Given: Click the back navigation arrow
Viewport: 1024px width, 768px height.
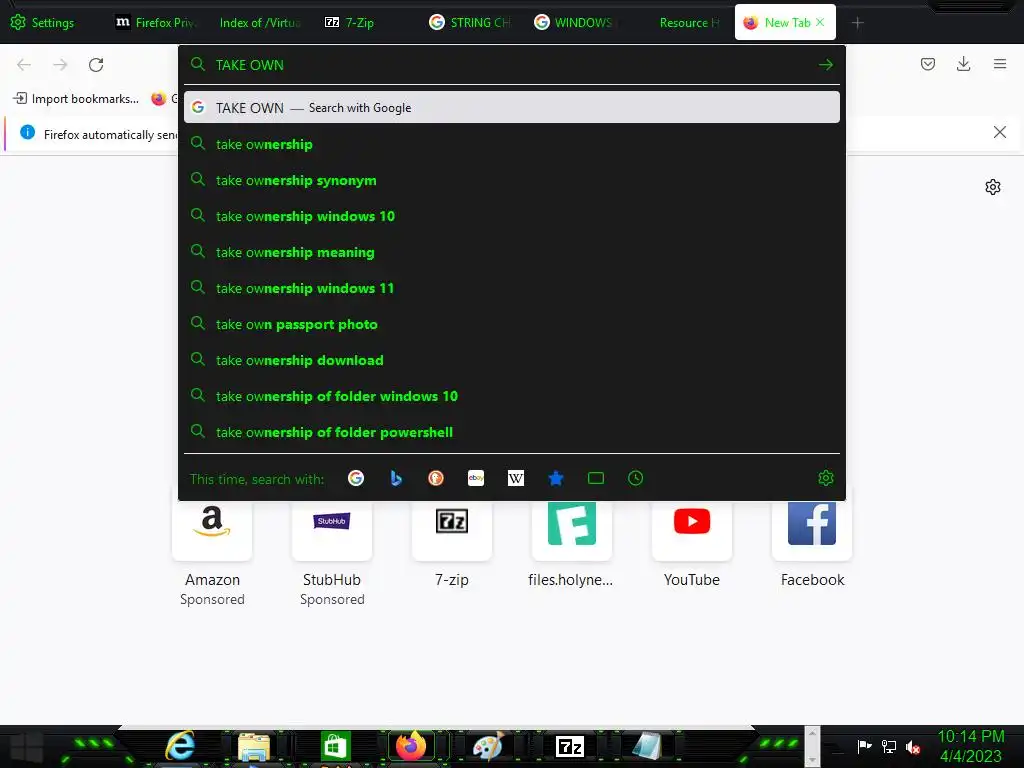Looking at the screenshot, I should (24, 65).
